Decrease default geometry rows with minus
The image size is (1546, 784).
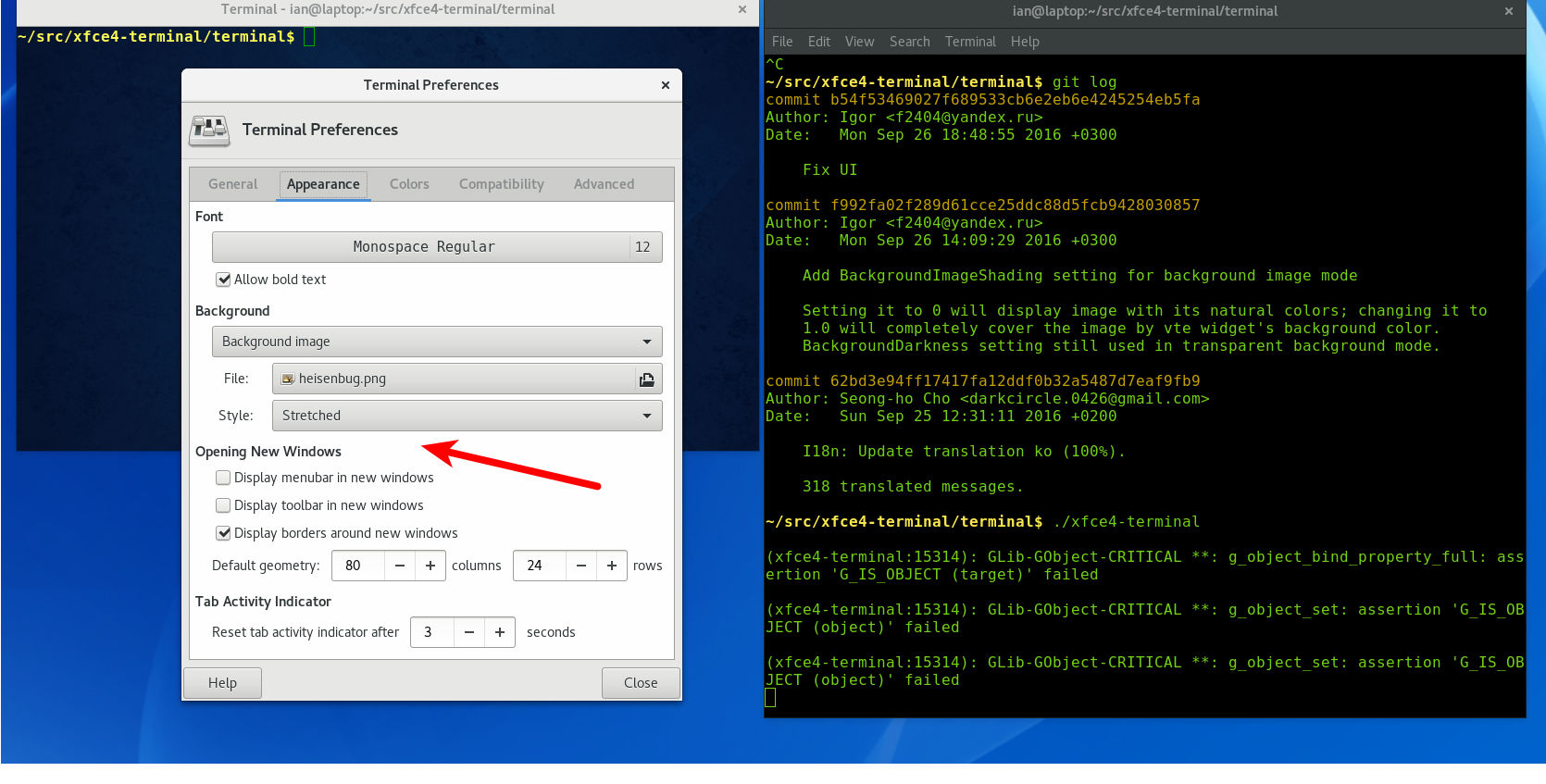click(x=580, y=566)
